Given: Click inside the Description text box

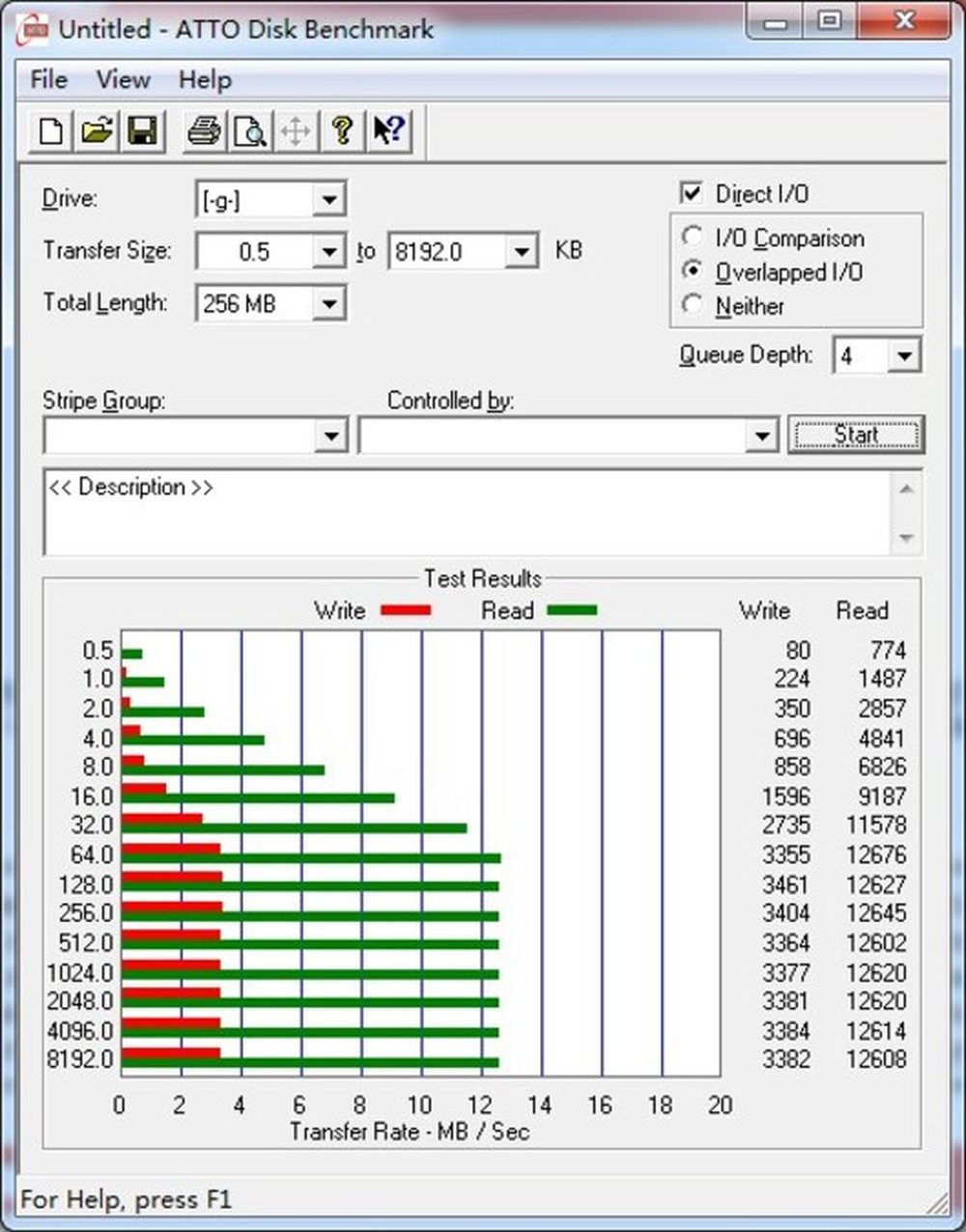Looking at the screenshot, I should (468, 513).
